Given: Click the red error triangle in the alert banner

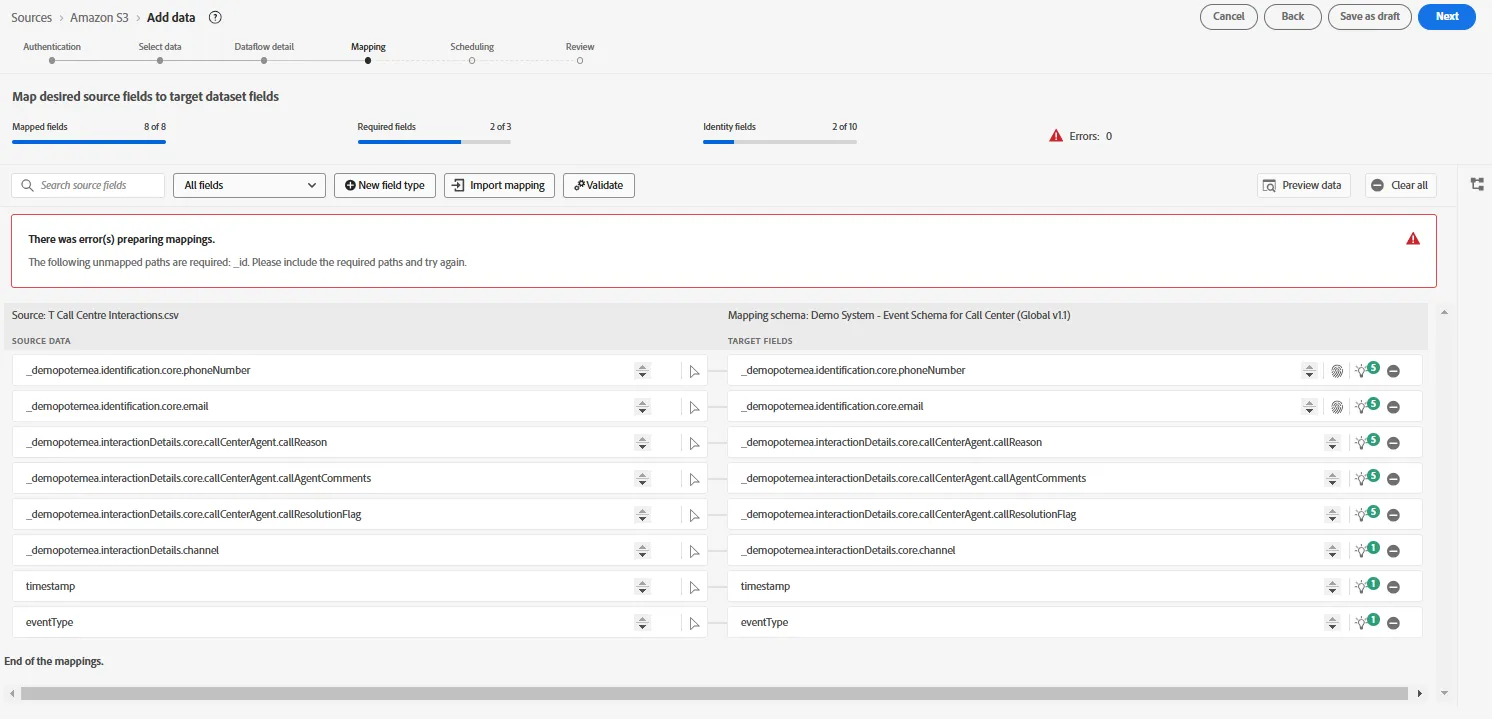Looking at the screenshot, I should [1413, 238].
